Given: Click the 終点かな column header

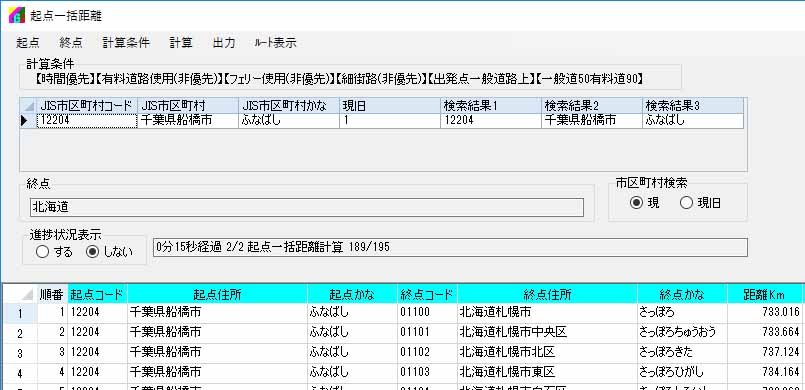Looking at the screenshot, I should tap(682, 295).
